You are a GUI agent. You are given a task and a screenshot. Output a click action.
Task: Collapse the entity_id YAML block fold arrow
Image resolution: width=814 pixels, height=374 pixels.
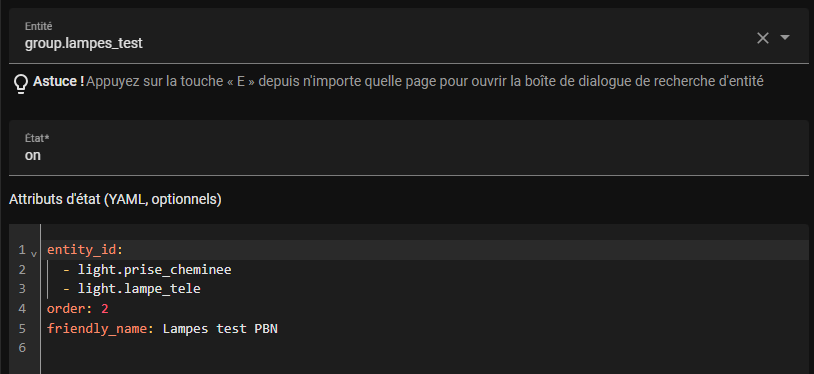click(34, 254)
